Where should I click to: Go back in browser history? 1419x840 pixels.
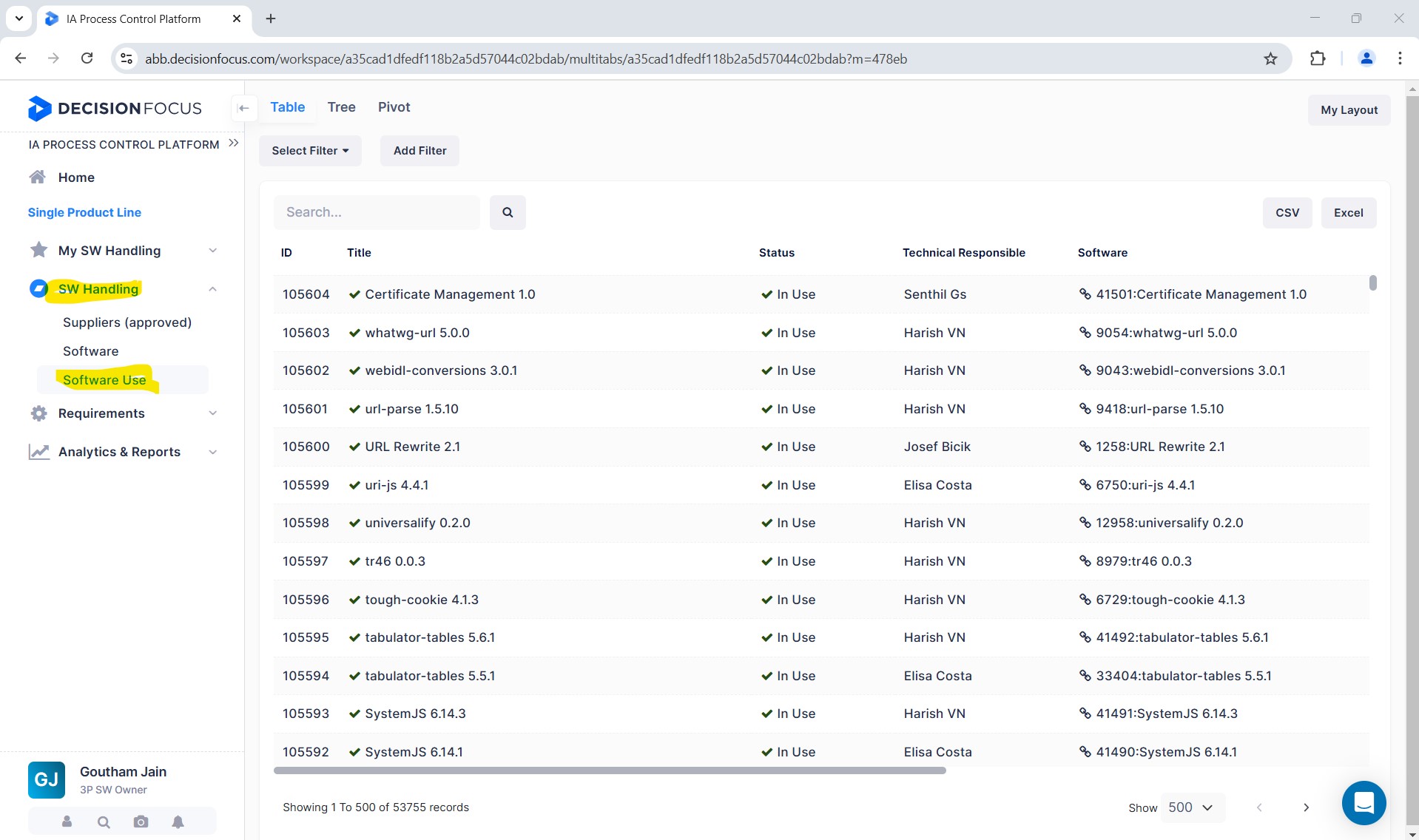[21, 58]
